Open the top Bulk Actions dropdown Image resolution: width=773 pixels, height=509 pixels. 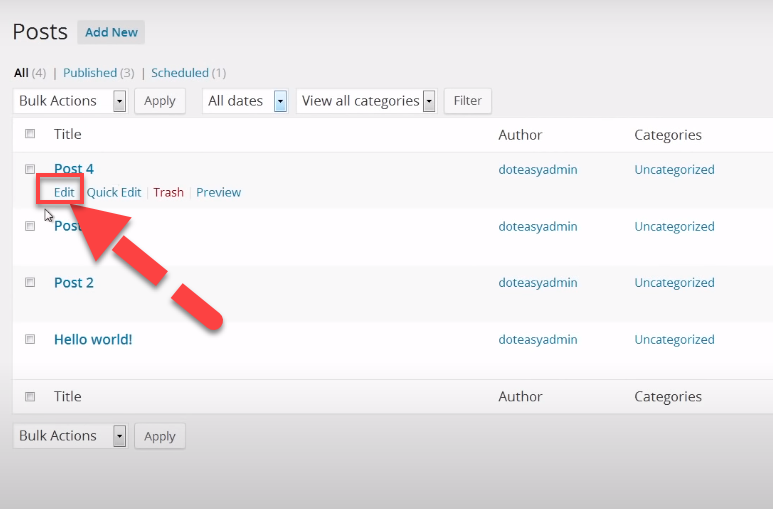point(70,101)
